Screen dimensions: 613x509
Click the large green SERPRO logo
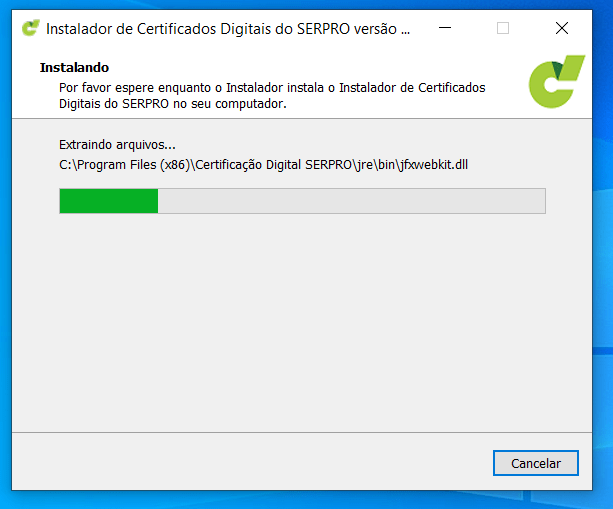pyautogui.click(x=557, y=83)
